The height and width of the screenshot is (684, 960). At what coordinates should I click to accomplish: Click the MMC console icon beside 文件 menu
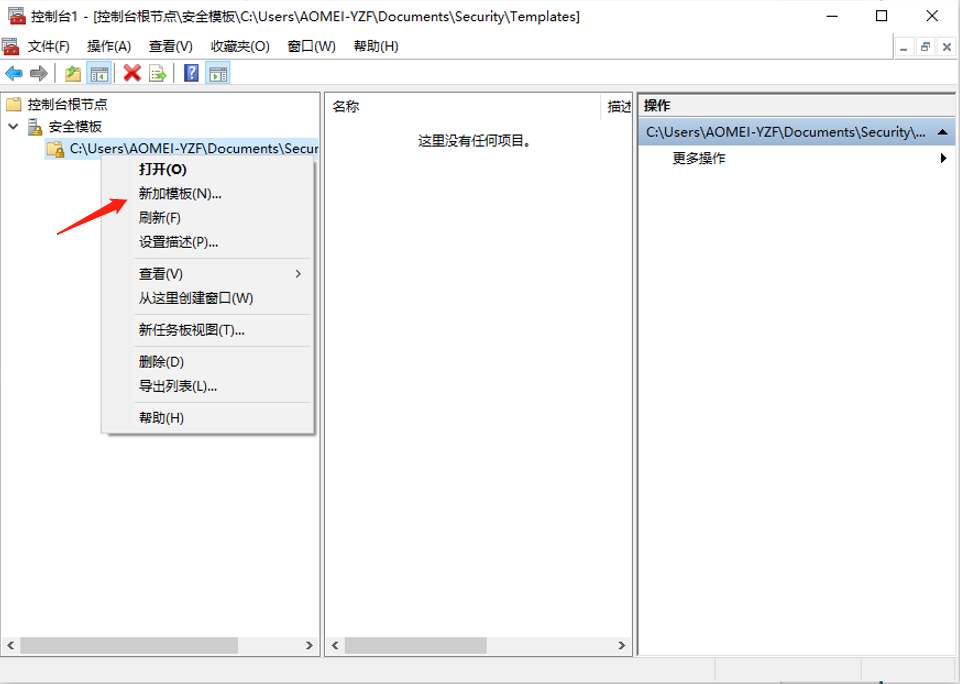click(10, 46)
